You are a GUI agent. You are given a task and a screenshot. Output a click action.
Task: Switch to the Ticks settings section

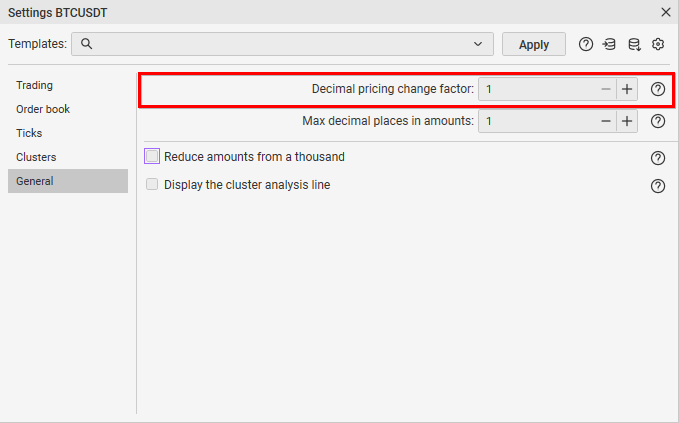[x=68, y=133]
